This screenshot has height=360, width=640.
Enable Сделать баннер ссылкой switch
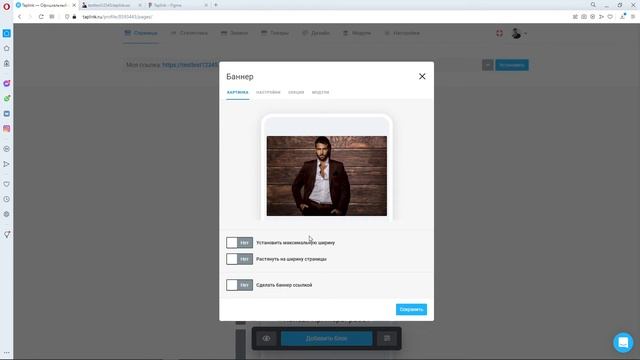(240, 285)
